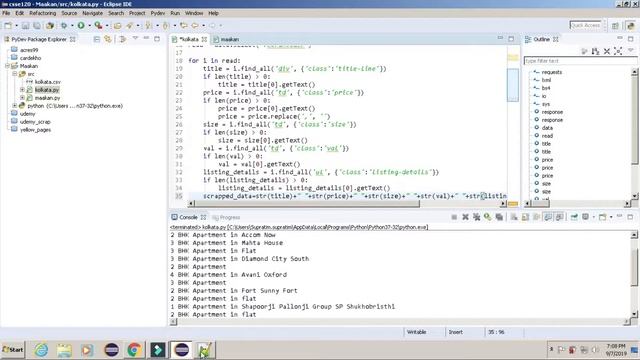Open dropdown arrow beside Run button
640x360 pixels.
click(x=89, y=26)
